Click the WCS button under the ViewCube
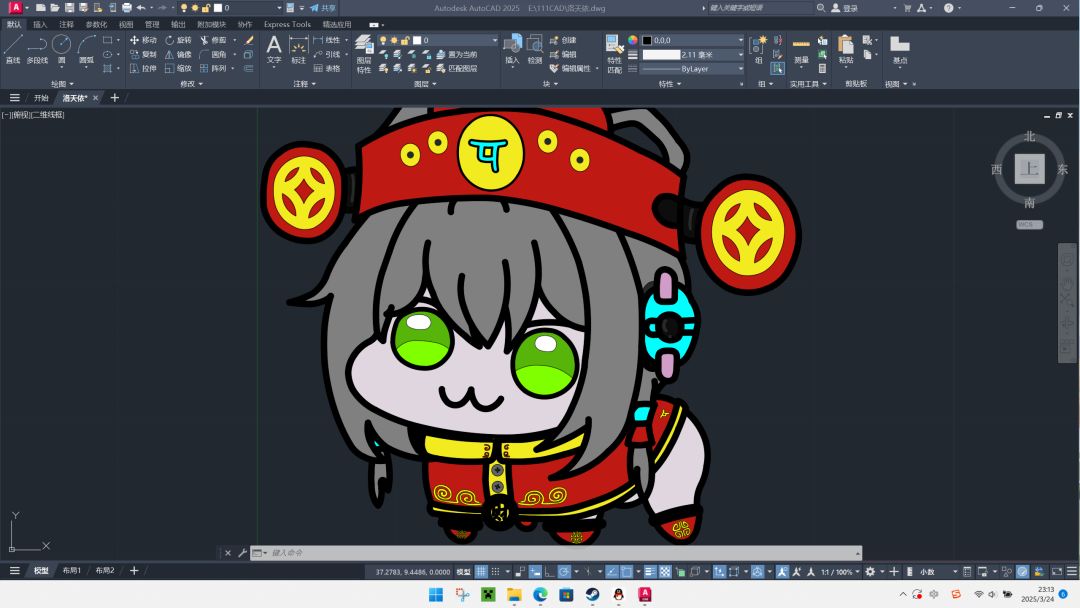Image resolution: width=1080 pixels, height=608 pixels. click(1030, 224)
